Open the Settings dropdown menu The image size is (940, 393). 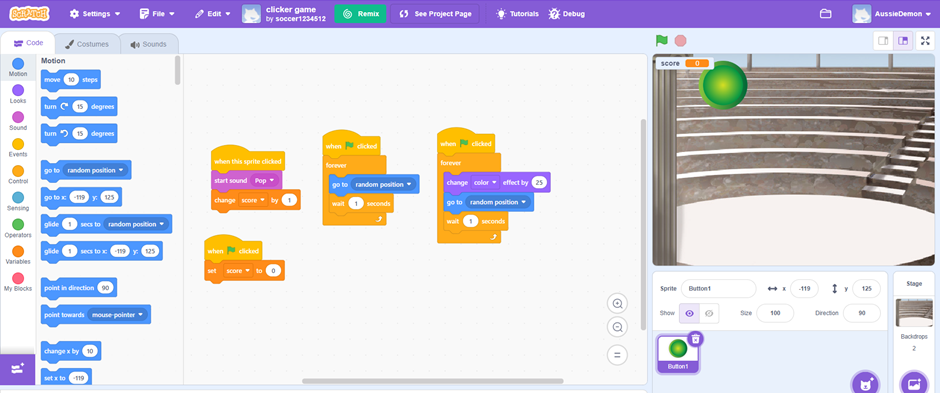coord(95,14)
